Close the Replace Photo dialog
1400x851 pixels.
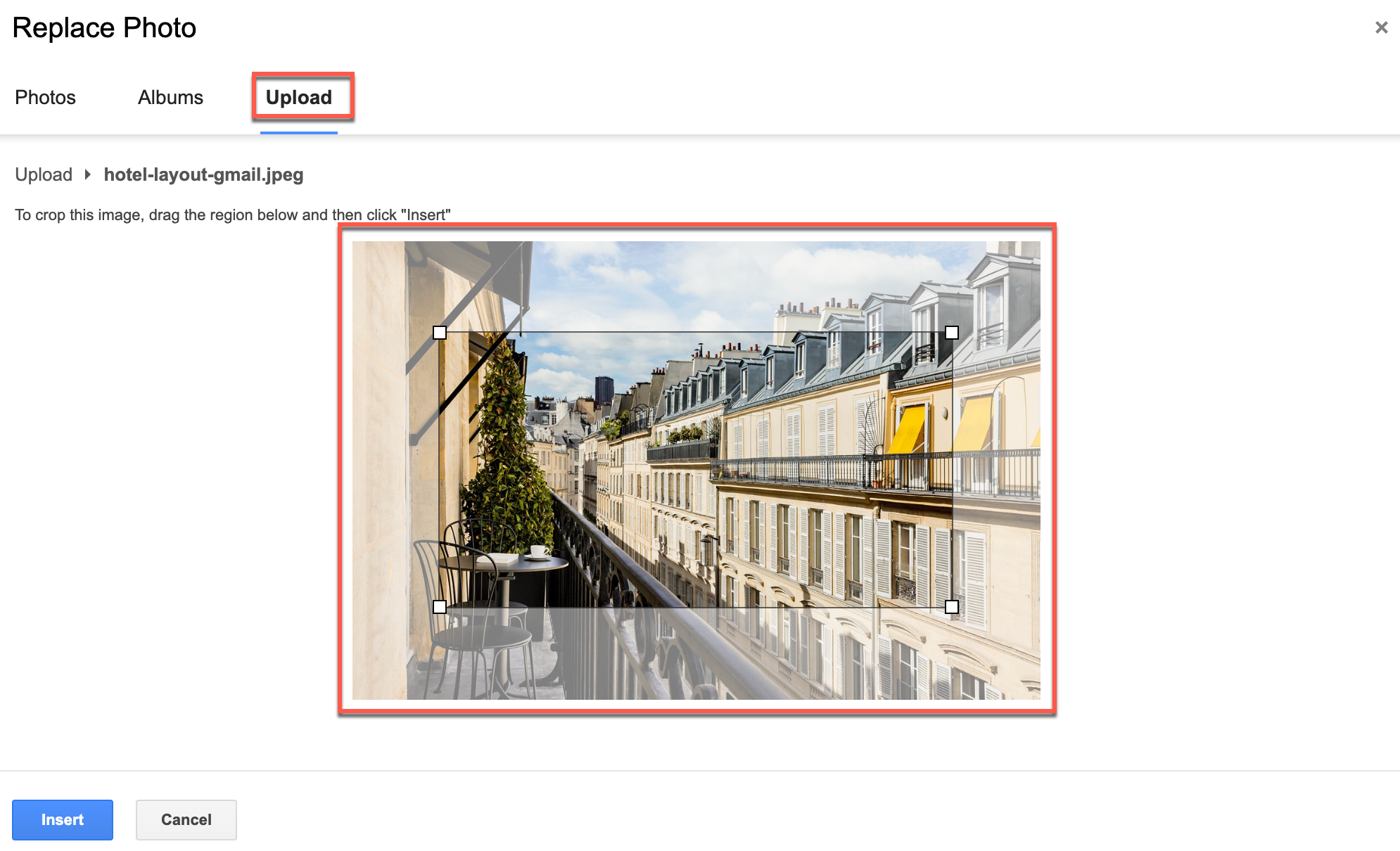click(1381, 27)
